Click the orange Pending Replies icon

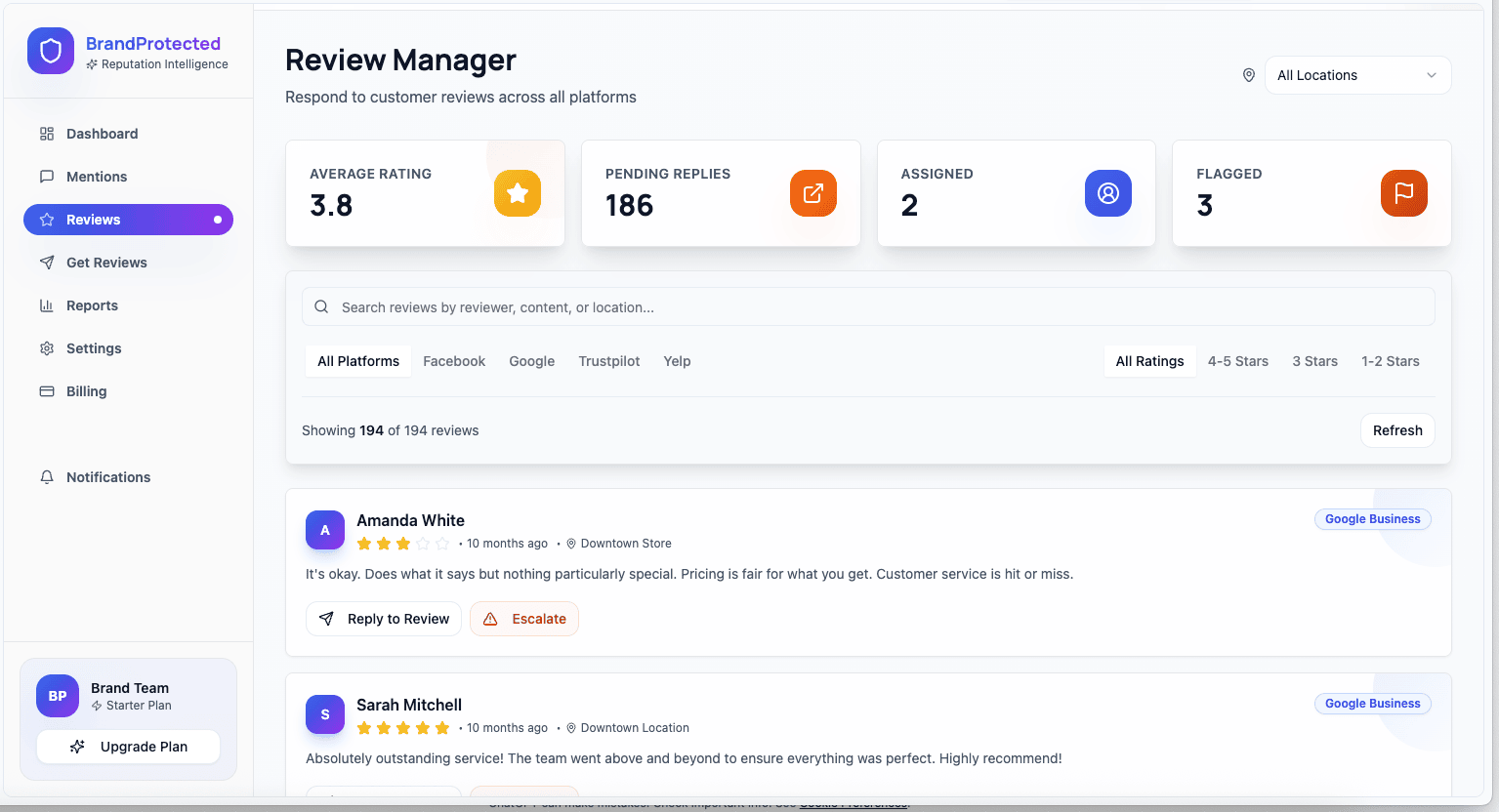point(812,193)
